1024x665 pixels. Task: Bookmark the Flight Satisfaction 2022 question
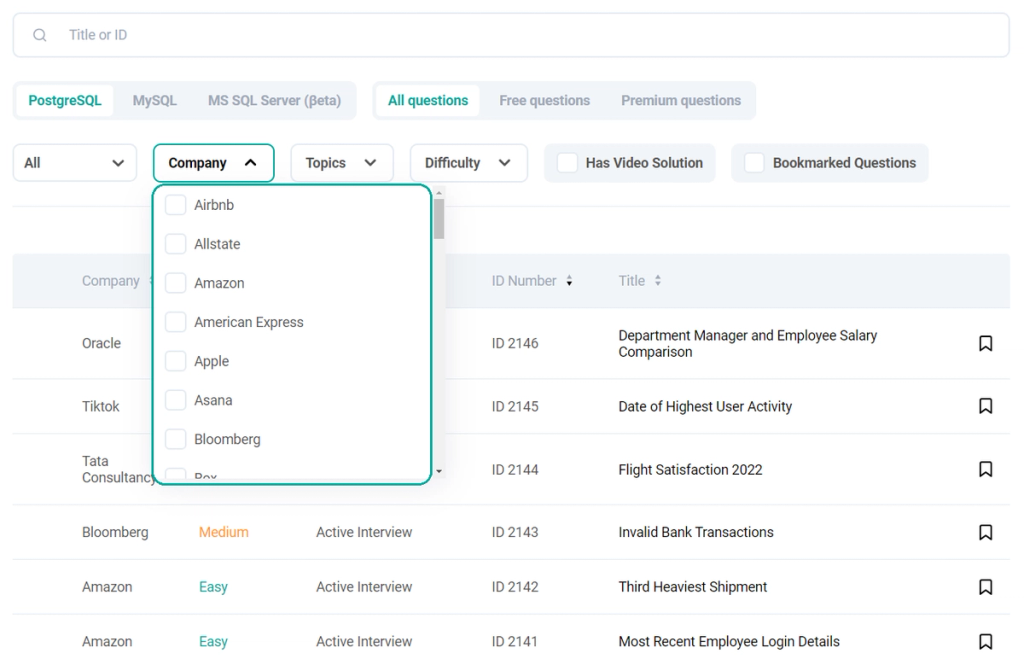tap(985, 469)
